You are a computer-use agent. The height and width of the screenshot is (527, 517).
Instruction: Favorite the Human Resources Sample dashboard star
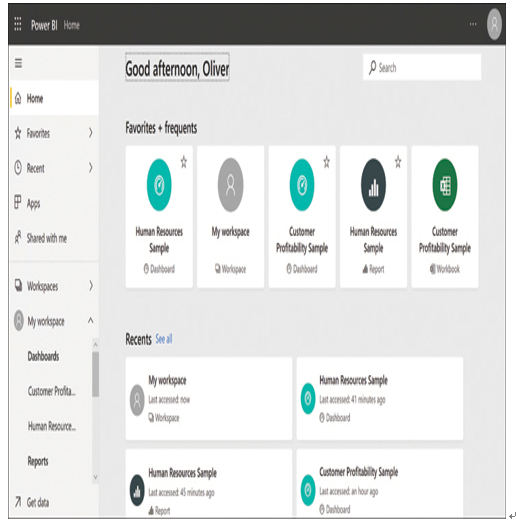point(184,162)
